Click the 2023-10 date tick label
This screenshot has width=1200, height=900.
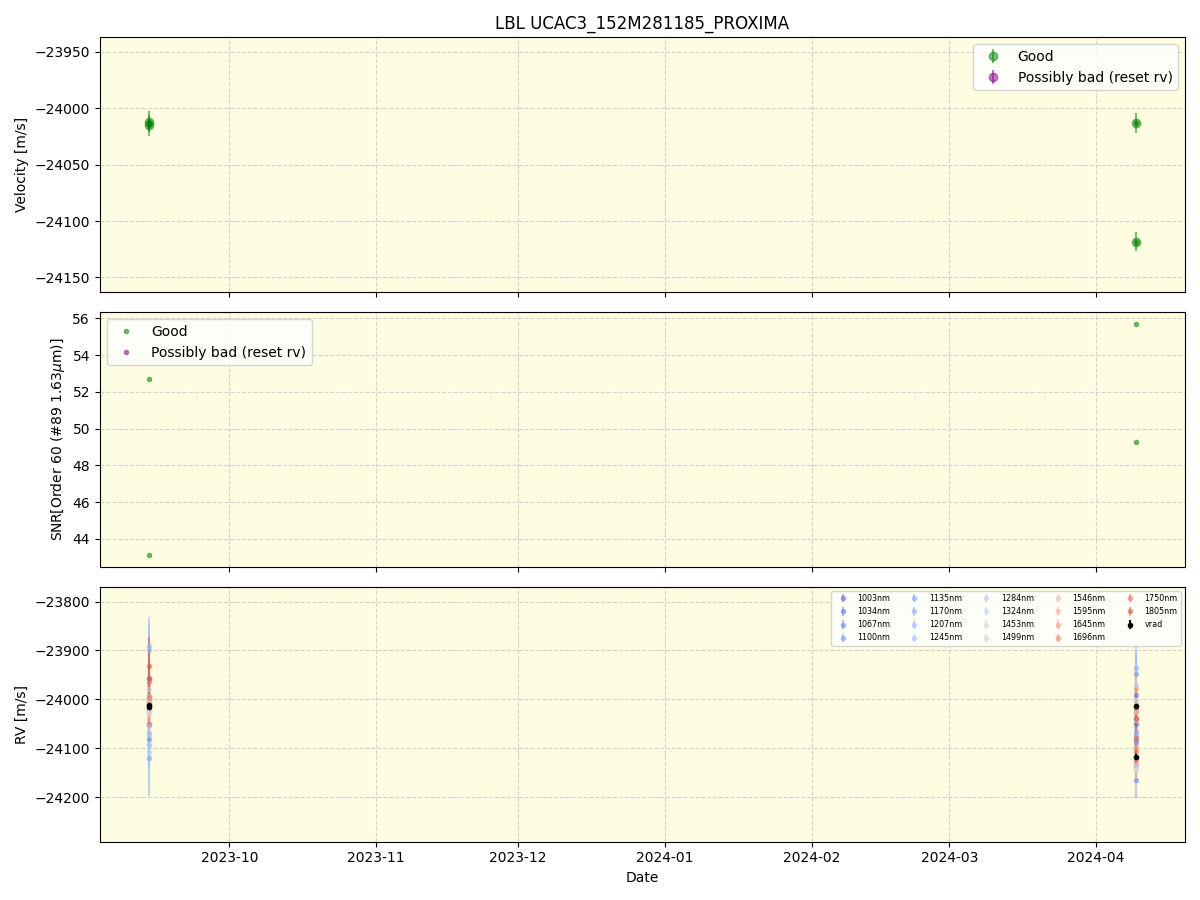click(229, 857)
